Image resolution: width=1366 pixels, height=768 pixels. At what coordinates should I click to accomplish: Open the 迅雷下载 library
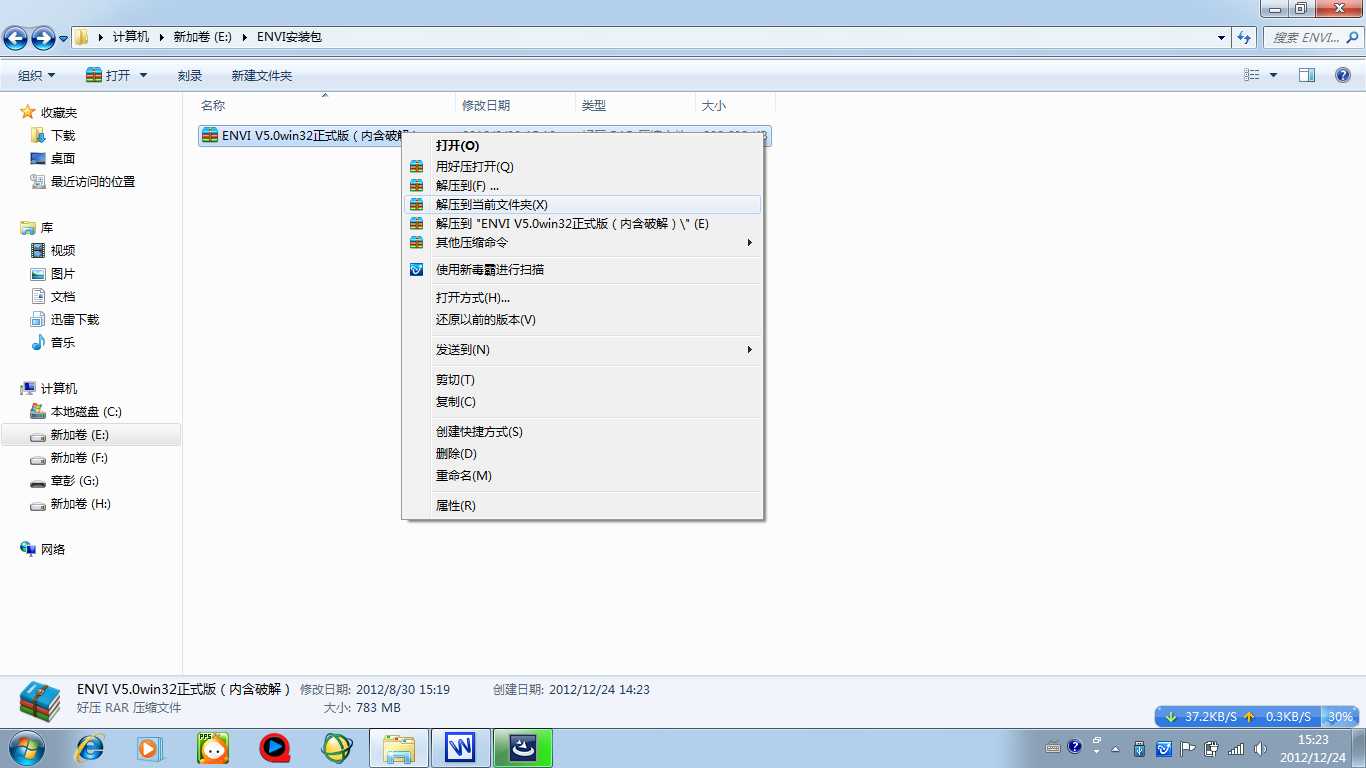[x=74, y=320]
